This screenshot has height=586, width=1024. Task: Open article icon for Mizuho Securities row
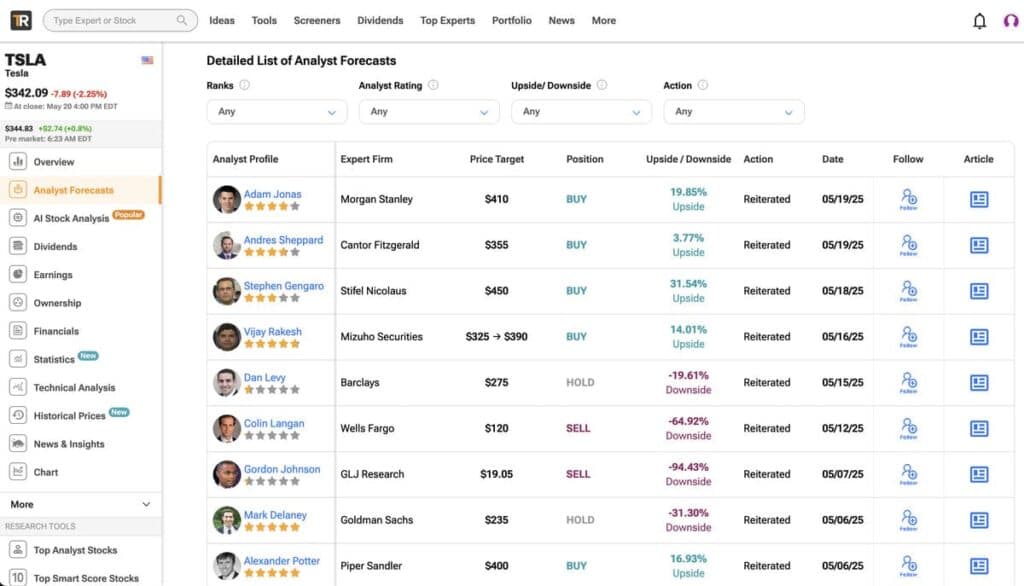[x=978, y=336]
